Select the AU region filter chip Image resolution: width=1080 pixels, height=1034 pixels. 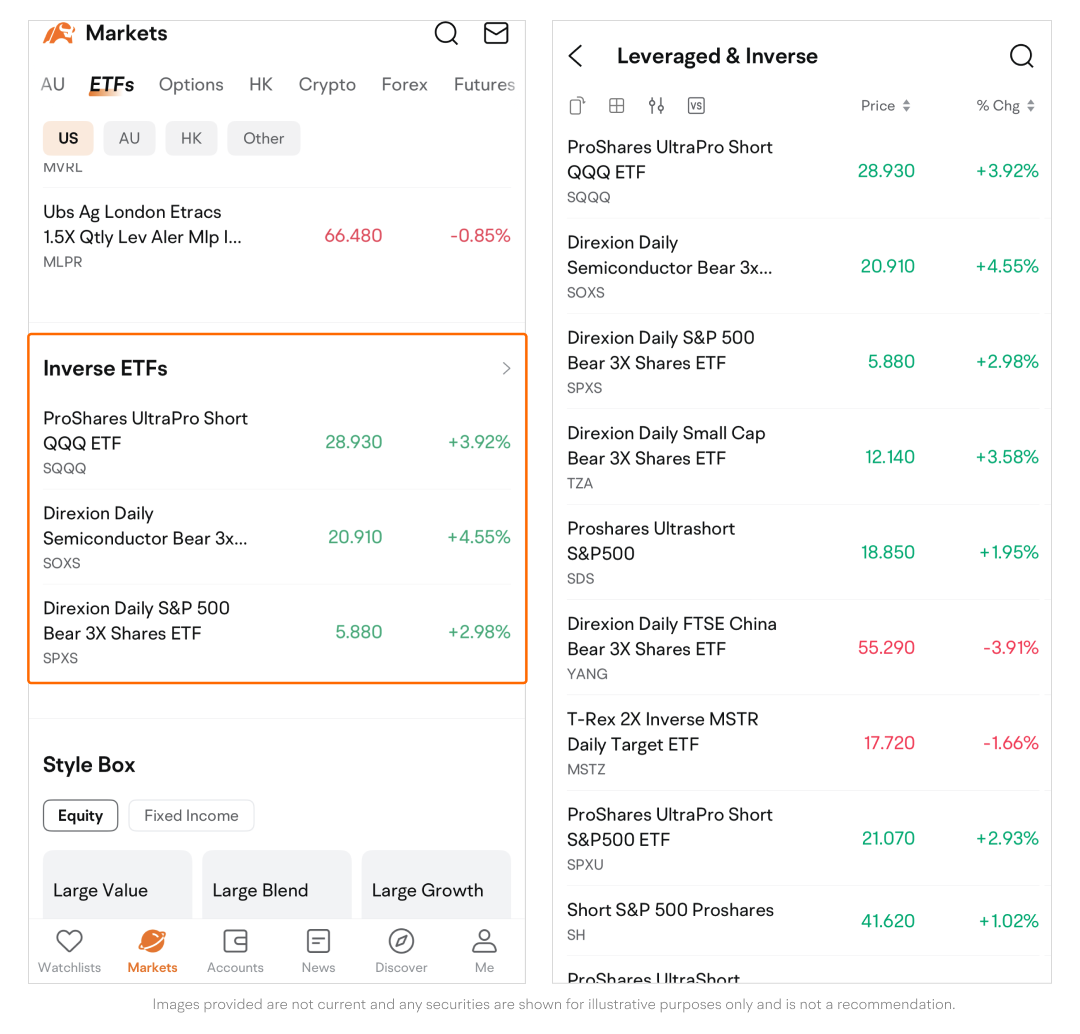pyautogui.click(x=129, y=138)
